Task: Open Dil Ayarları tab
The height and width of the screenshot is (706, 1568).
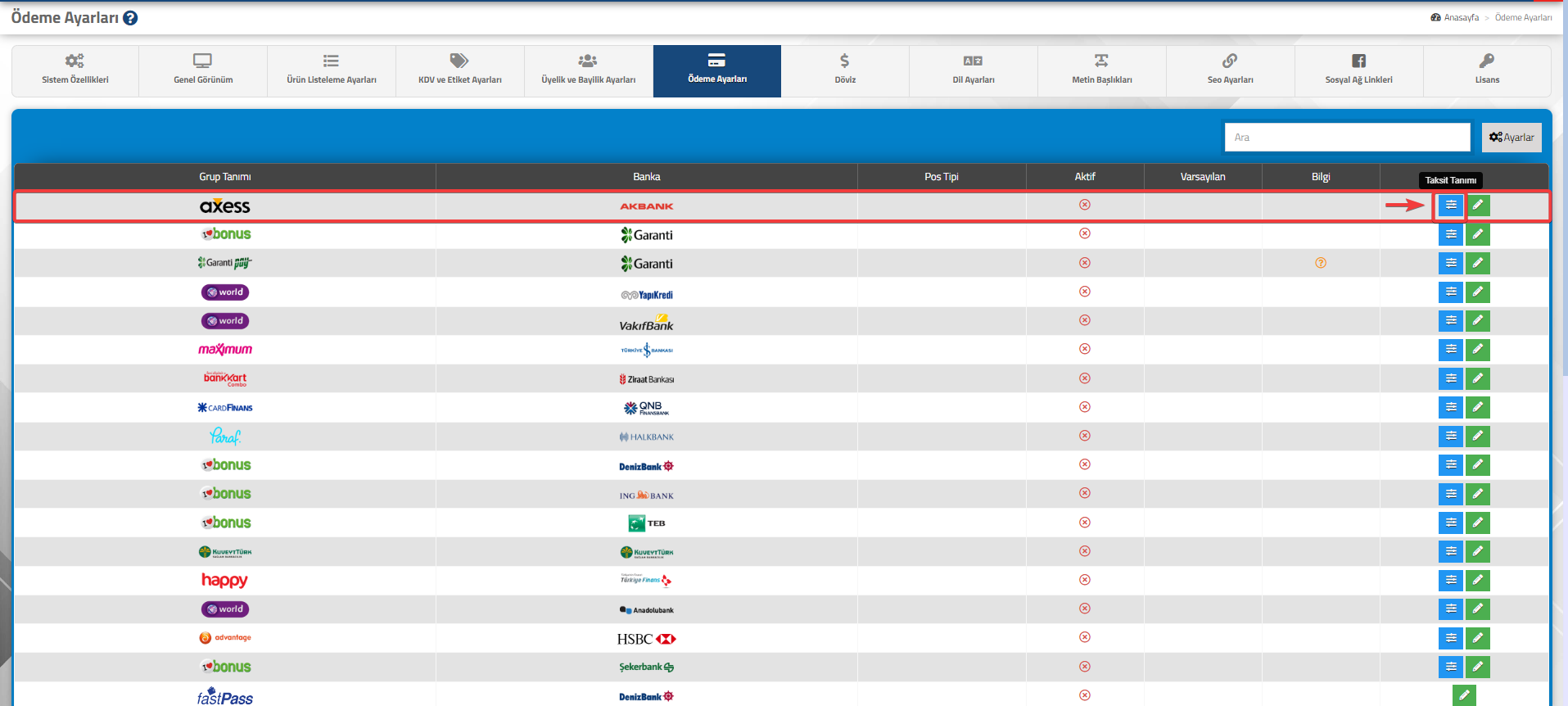Action: 974,71
